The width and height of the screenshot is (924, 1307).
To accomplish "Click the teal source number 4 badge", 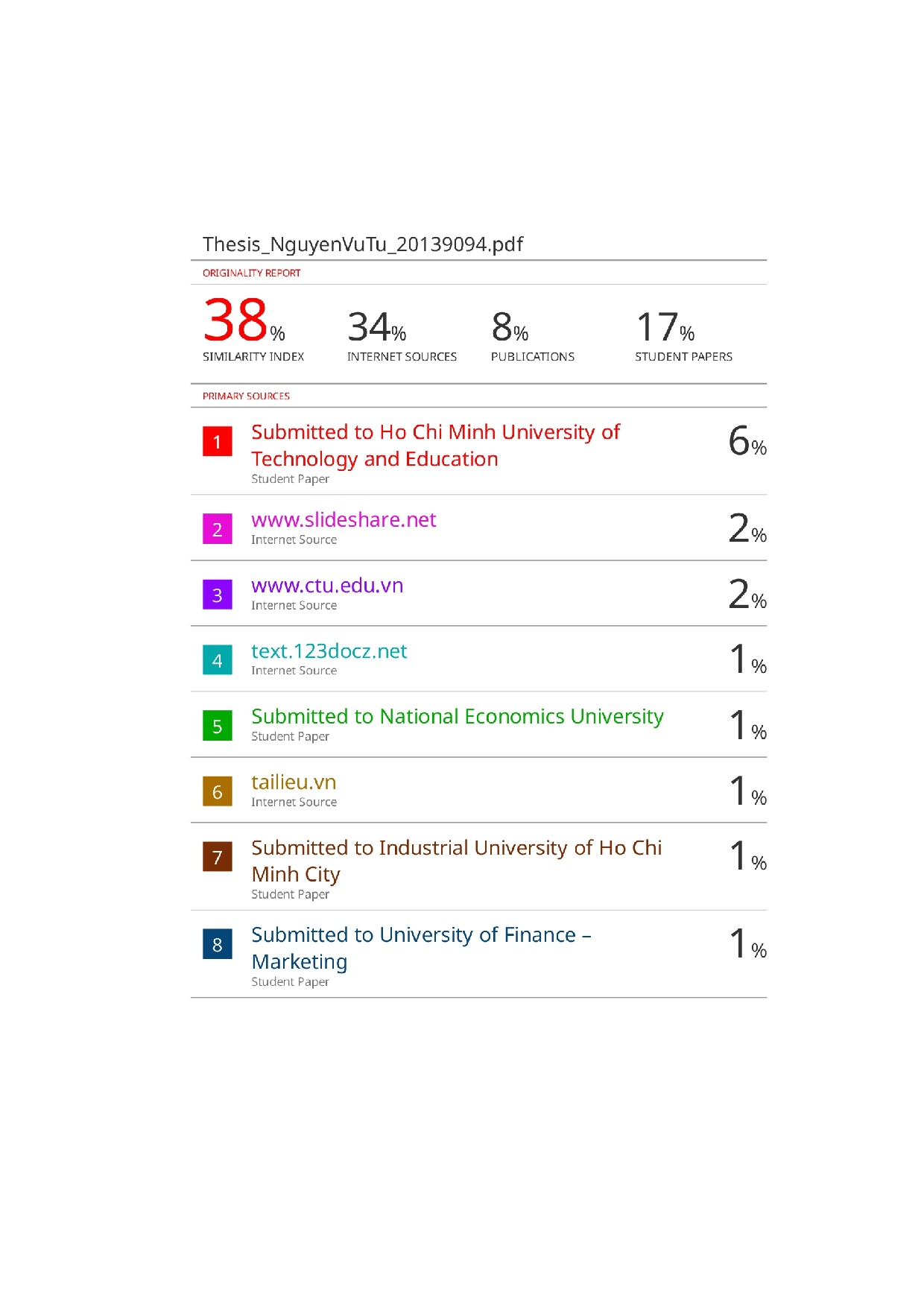I will [217, 660].
